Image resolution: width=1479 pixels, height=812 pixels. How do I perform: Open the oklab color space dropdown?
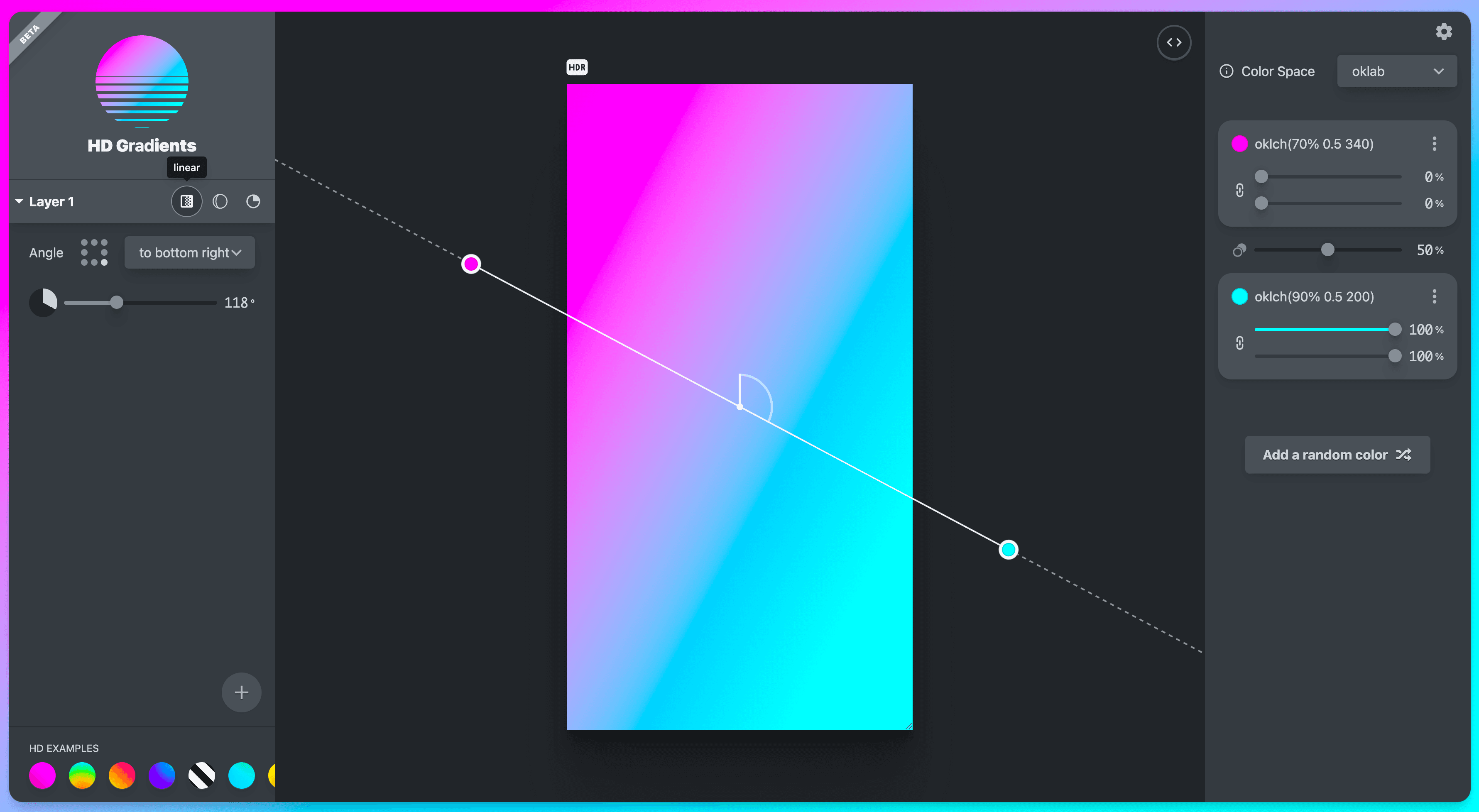[x=1396, y=71]
